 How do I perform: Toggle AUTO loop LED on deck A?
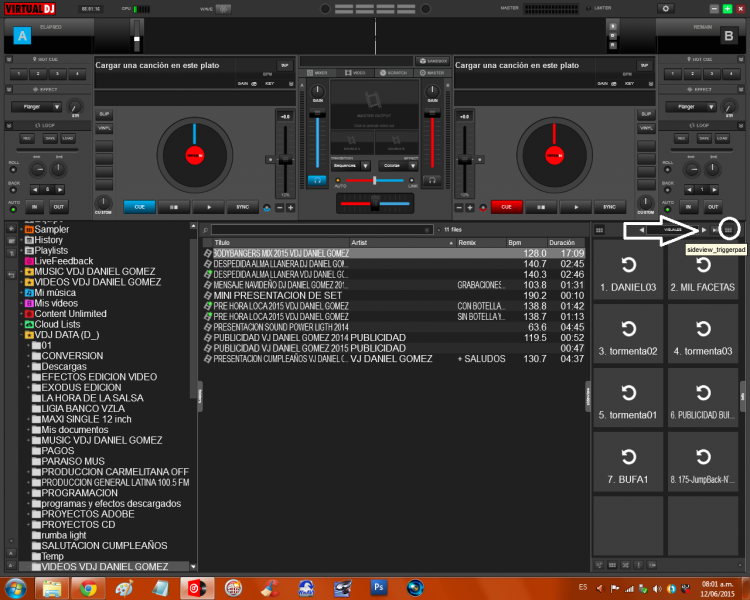click(x=13, y=210)
